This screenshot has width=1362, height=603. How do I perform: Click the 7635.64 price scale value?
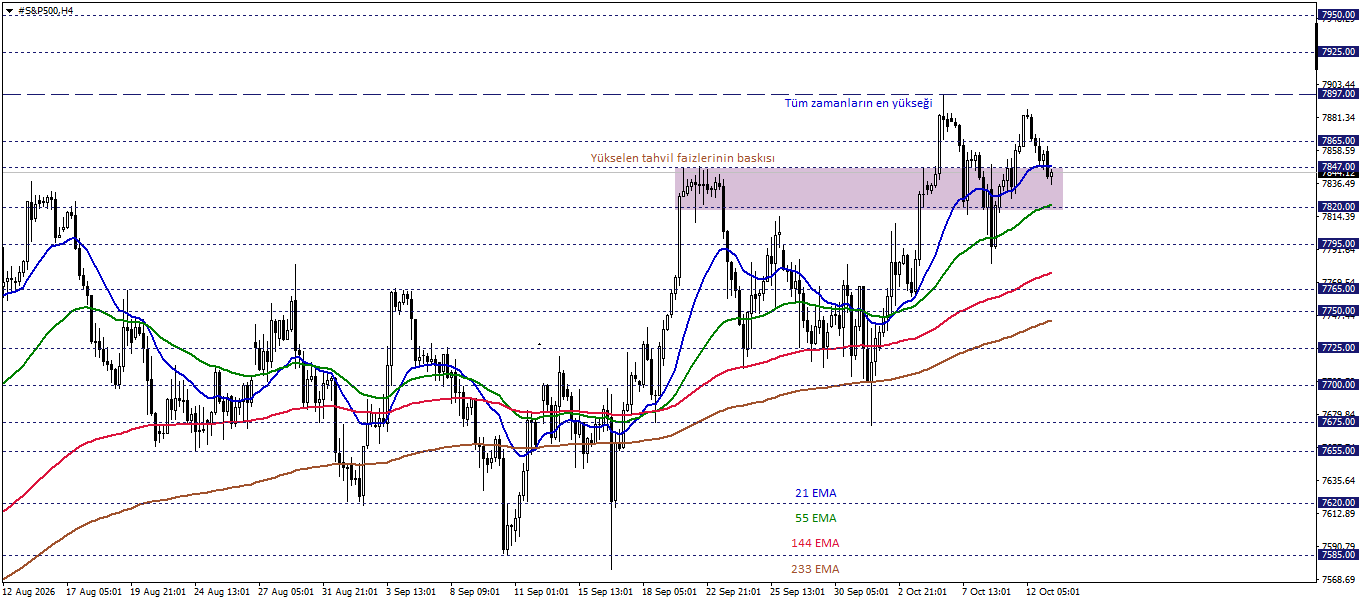click(1338, 480)
